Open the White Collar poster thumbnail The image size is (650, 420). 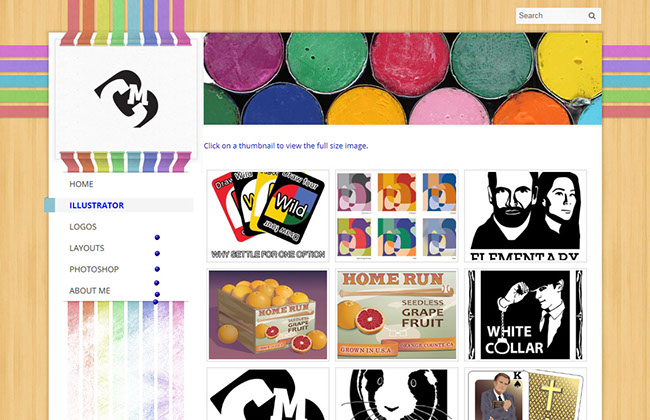525,315
